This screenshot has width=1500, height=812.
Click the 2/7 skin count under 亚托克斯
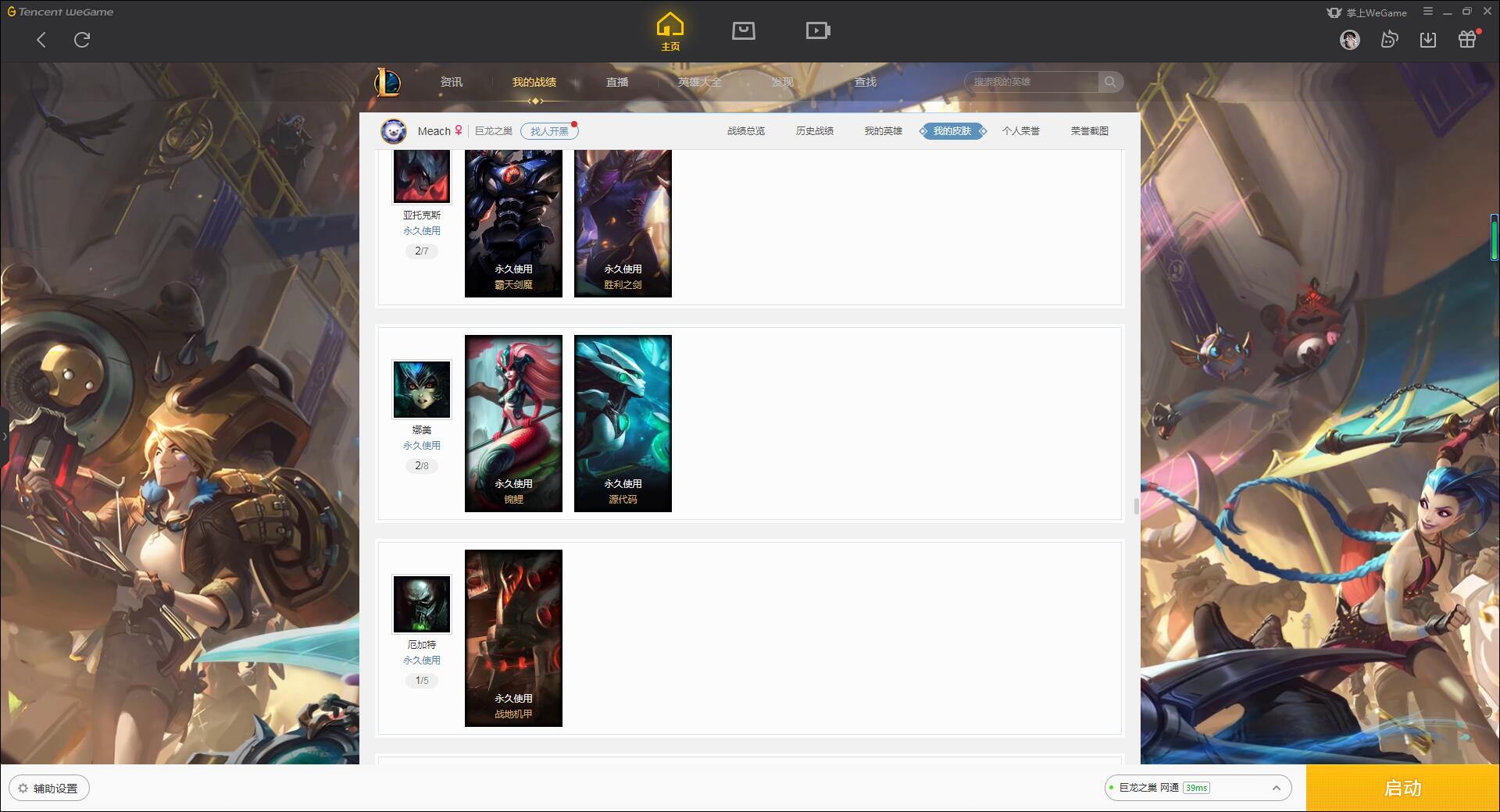(422, 251)
